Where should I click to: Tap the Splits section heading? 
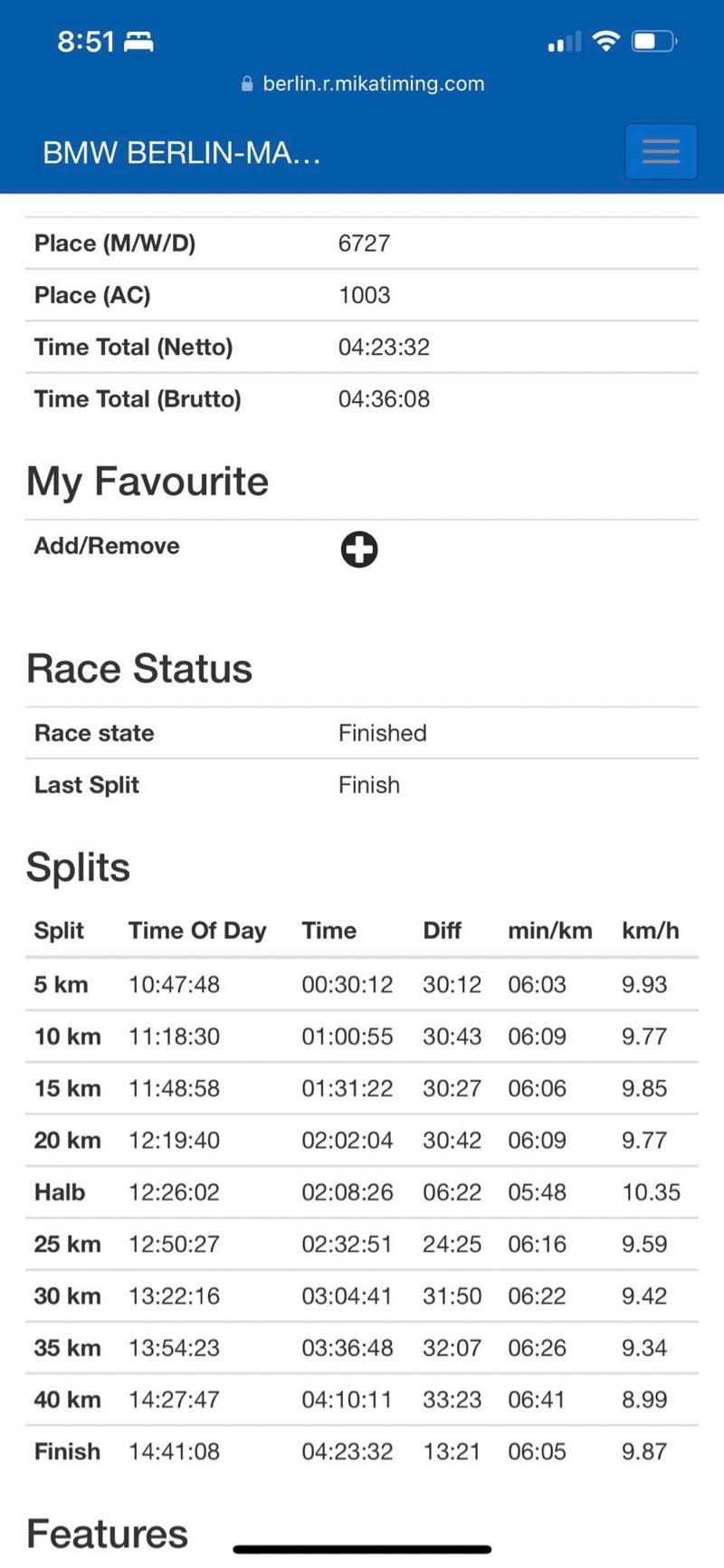coord(78,867)
